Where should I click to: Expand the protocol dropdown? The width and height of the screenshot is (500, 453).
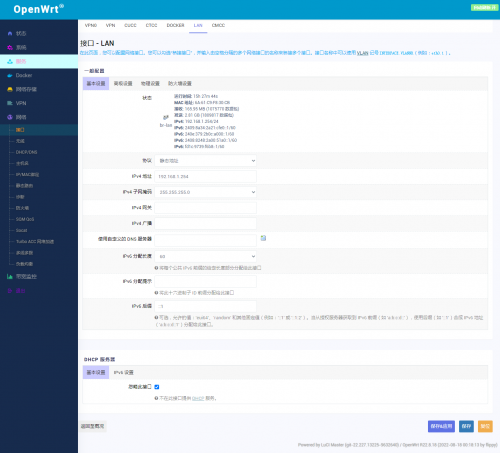click(x=206, y=161)
